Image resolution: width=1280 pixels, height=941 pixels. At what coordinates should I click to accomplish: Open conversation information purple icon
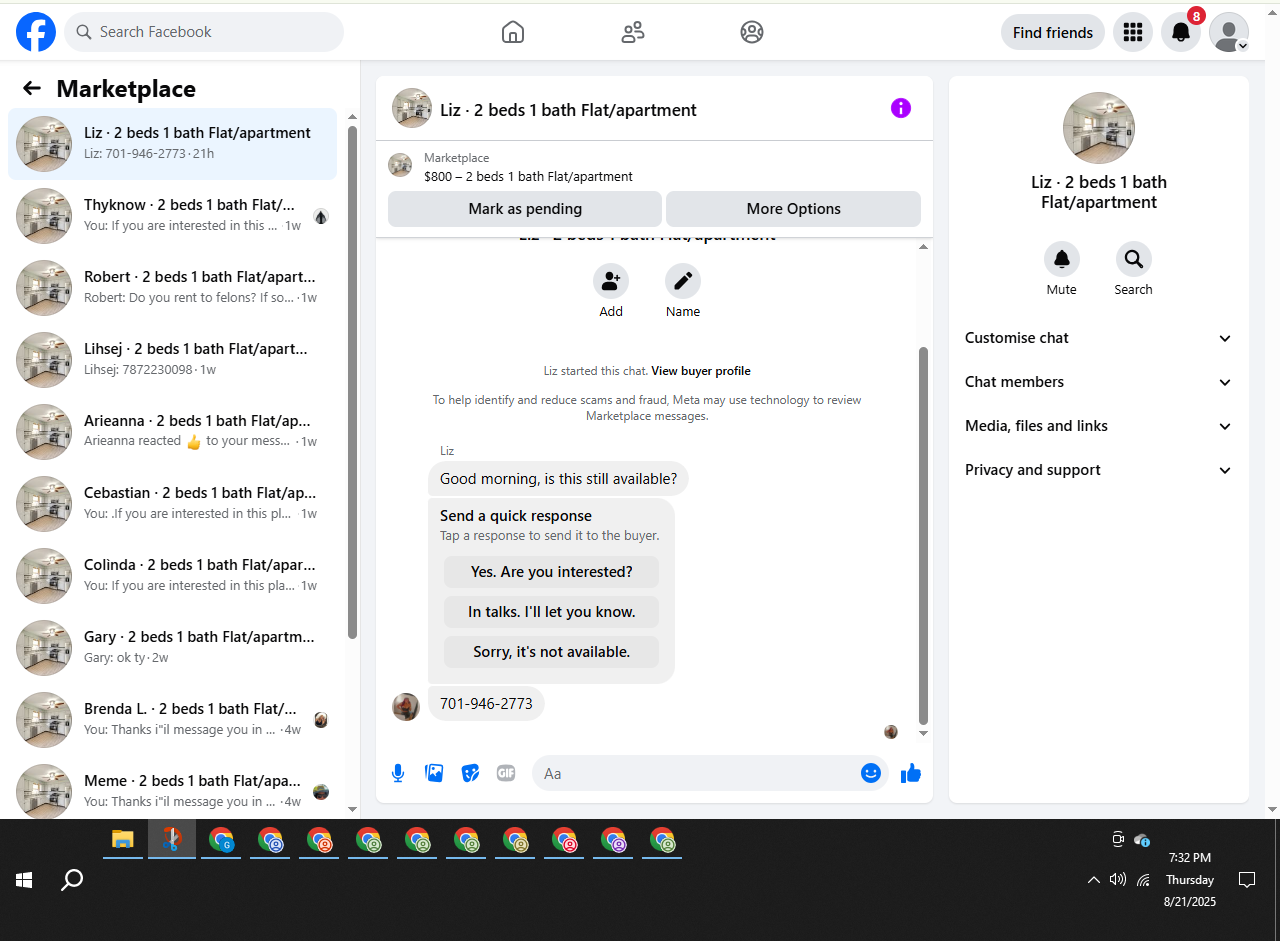[901, 108]
